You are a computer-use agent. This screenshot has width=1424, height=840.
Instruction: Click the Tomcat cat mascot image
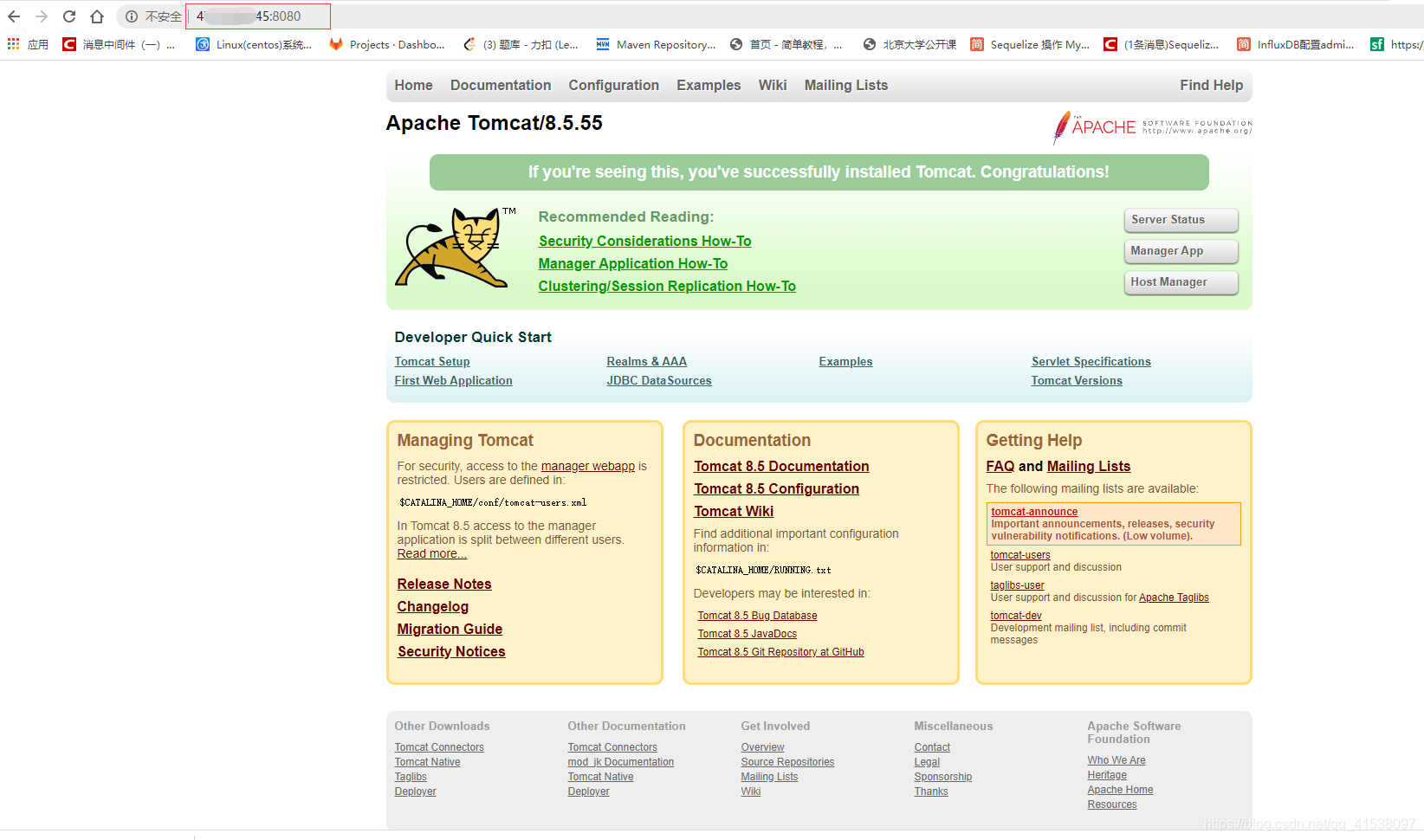click(454, 248)
